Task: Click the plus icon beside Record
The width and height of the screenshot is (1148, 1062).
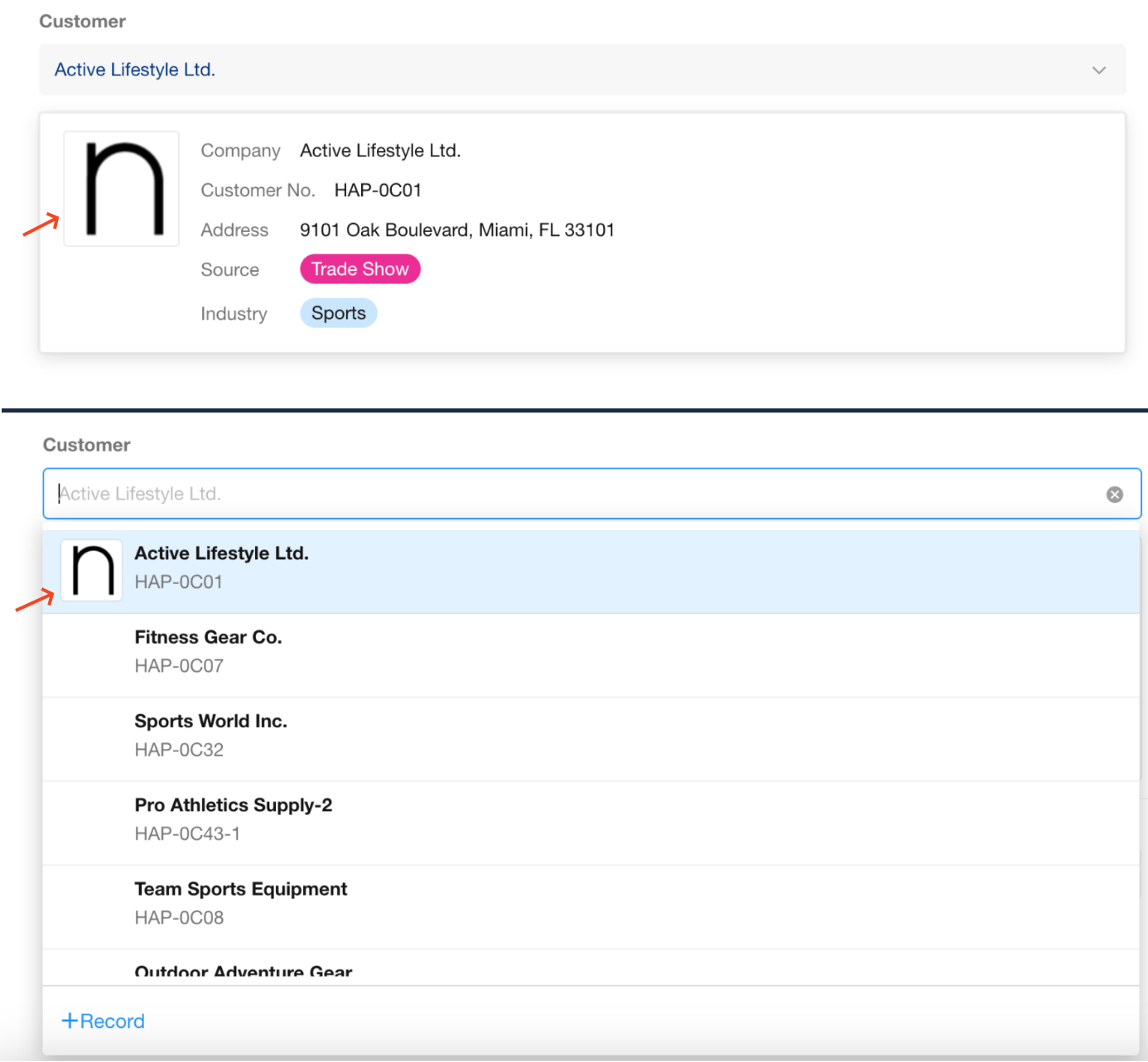Action: pos(70,1021)
